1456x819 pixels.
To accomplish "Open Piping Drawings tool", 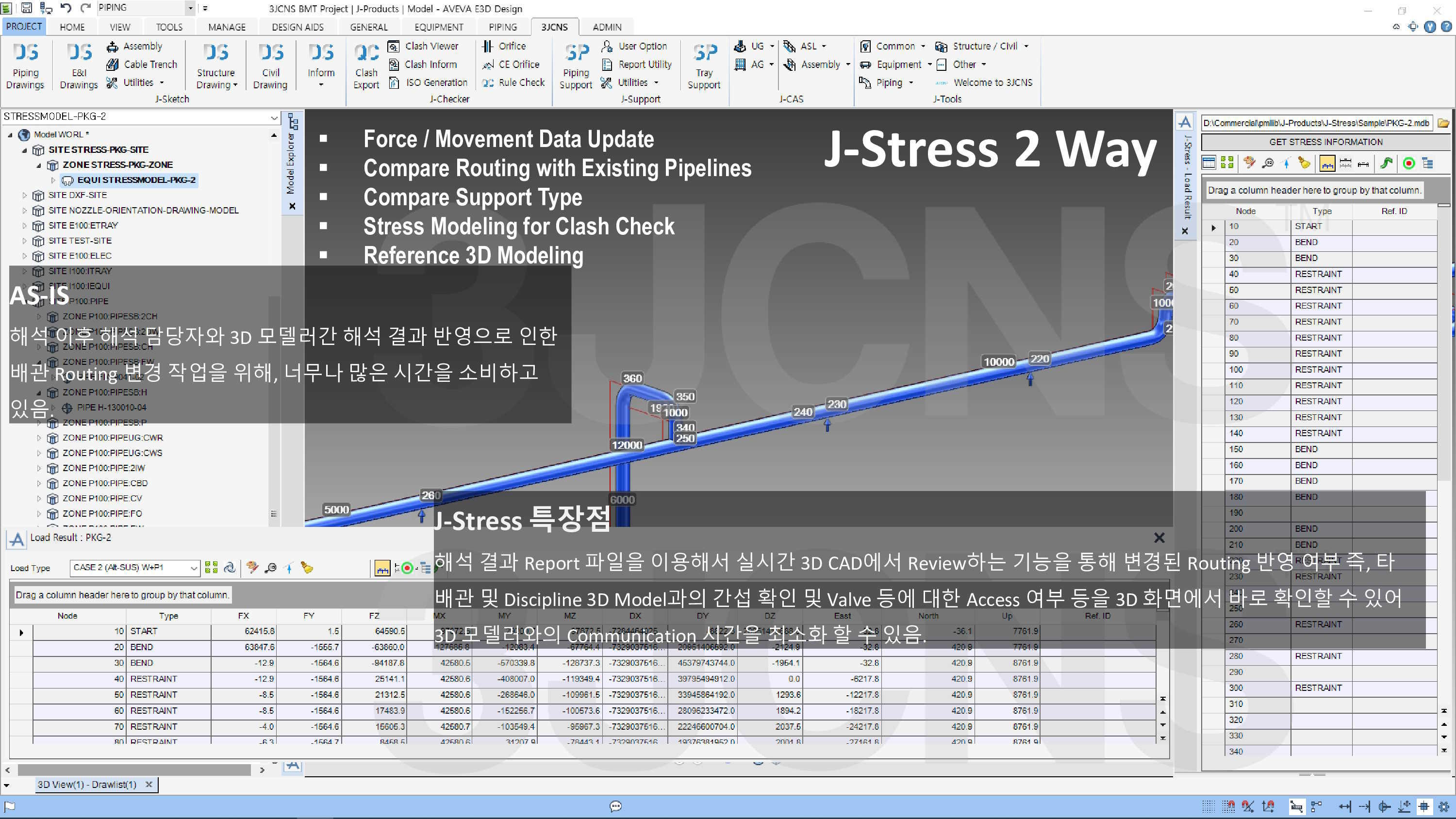I will (x=25, y=66).
